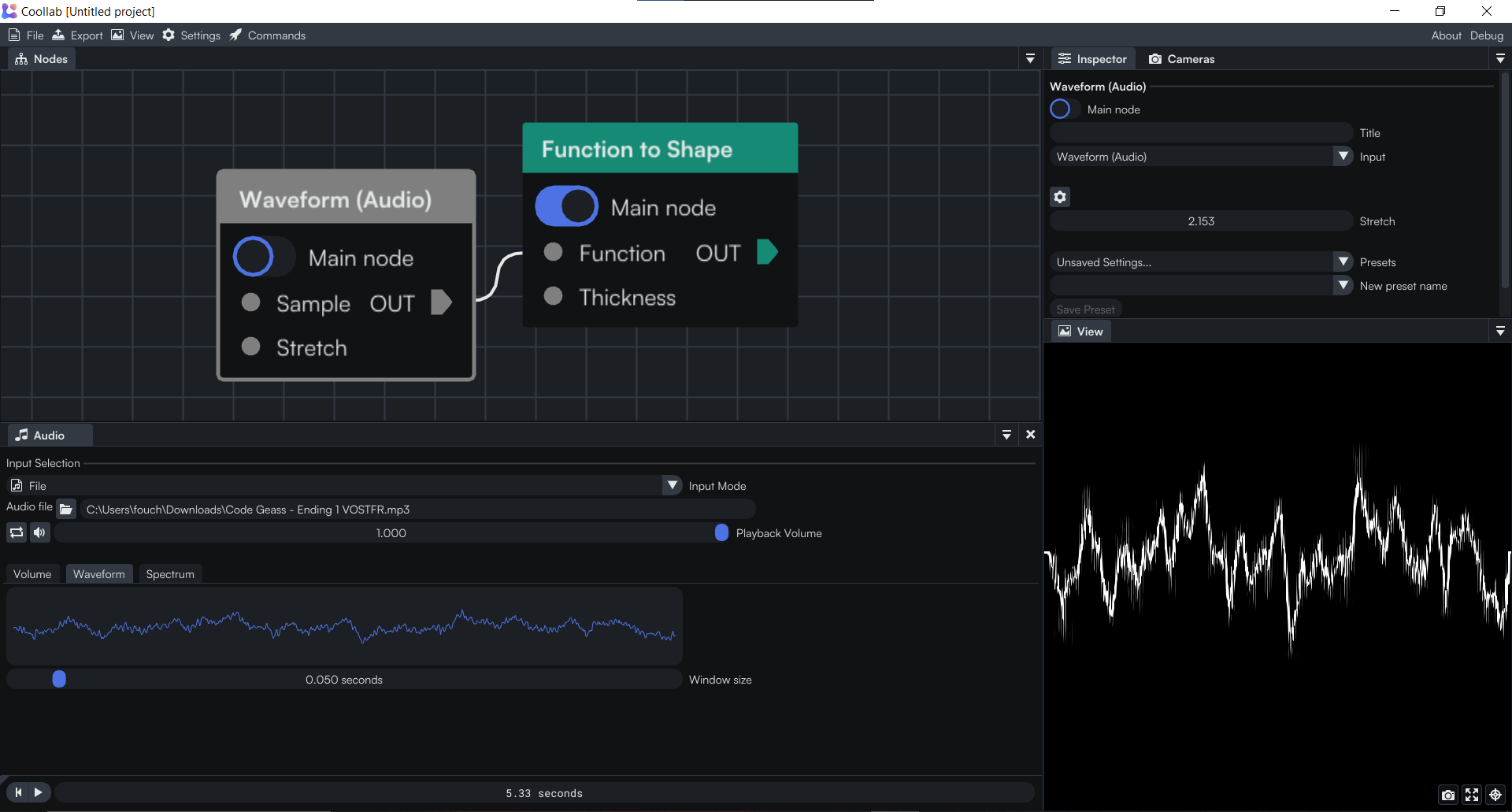Click the audio file path field

(417, 510)
